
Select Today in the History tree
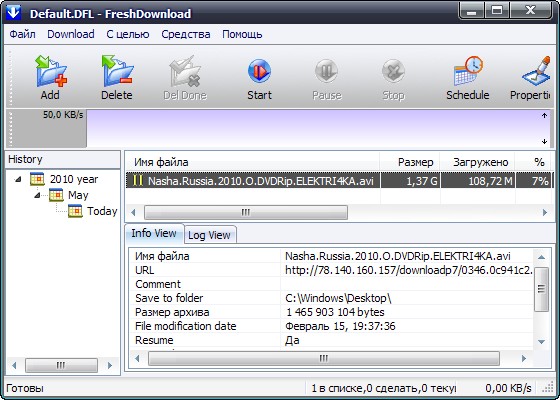[x=102, y=211]
